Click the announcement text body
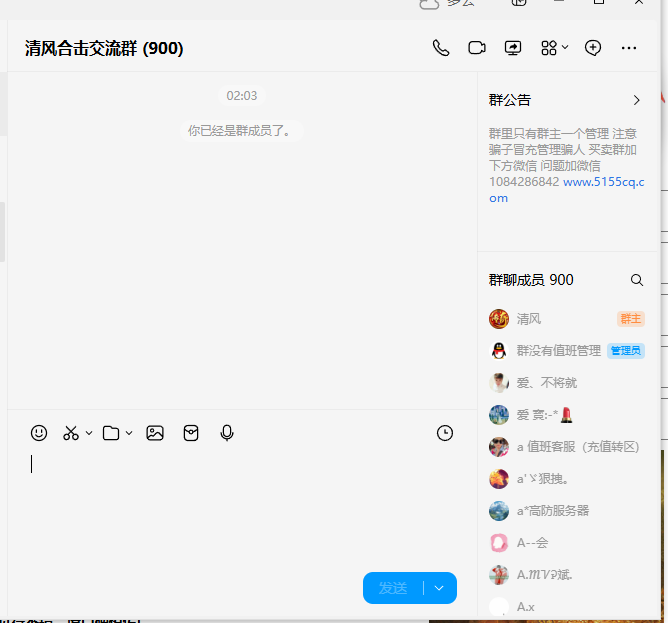Viewport: 668px width, 623px height. tap(567, 165)
